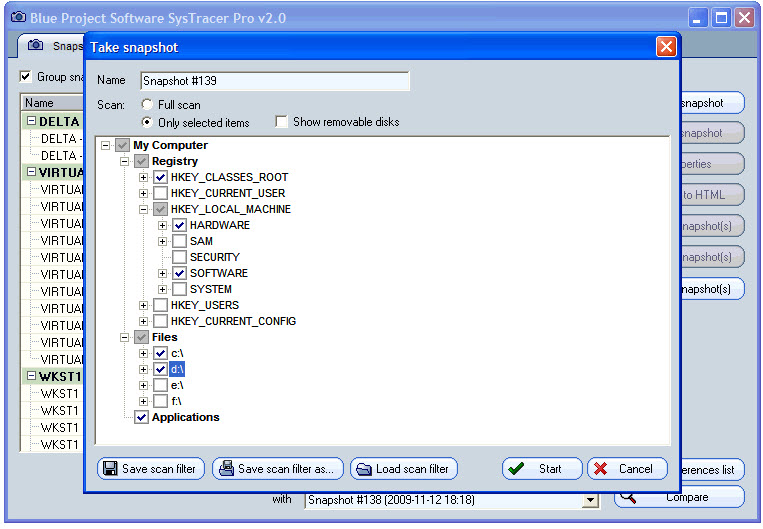Screen dimensions: 763x529
Task: Check the SYSTEM registry checkbox
Action: pyautogui.click(x=180, y=289)
